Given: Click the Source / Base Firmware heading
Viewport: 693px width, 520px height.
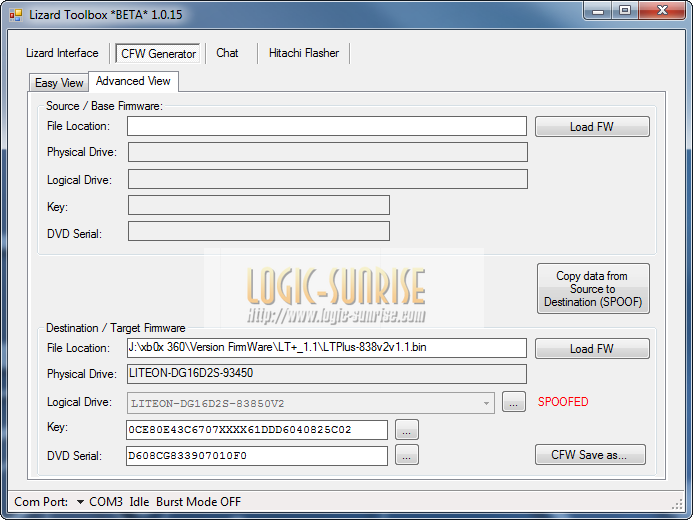Looking at the screenshot, I should click(x=104, y=106).
